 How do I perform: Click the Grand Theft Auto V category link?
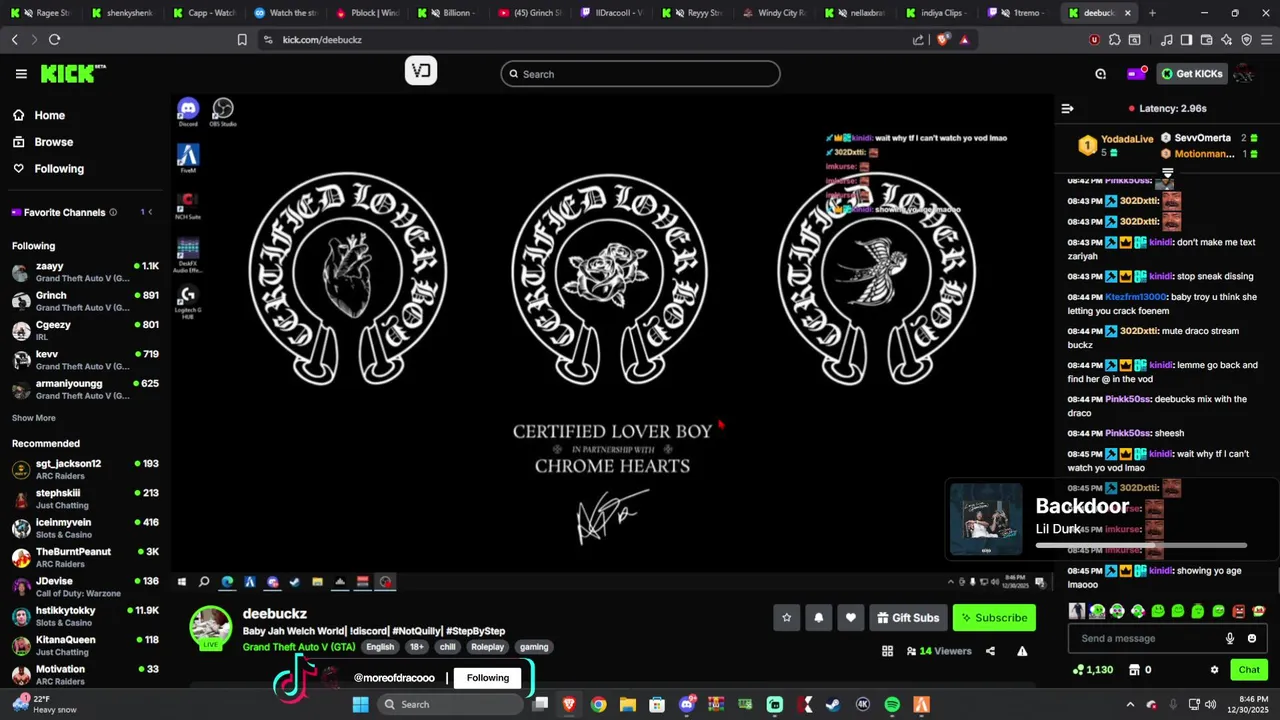click(x=299, y=647)
